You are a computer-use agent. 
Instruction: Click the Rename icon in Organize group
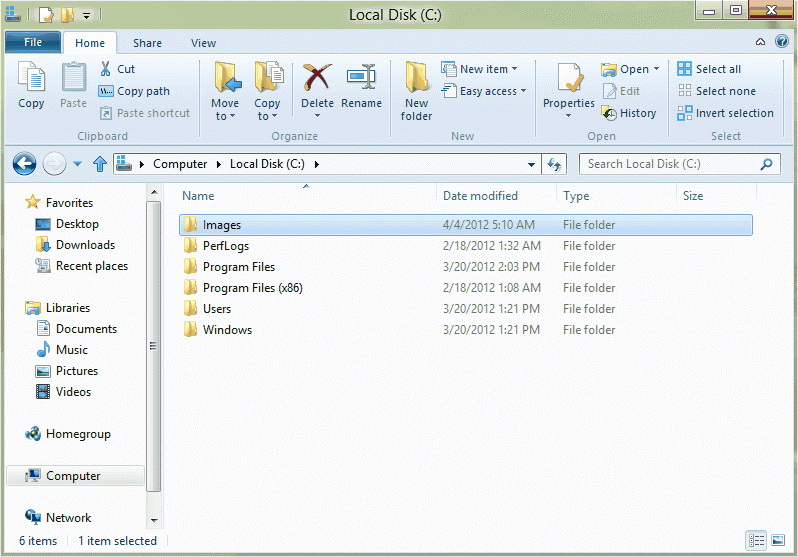click(x=361, y=78)
